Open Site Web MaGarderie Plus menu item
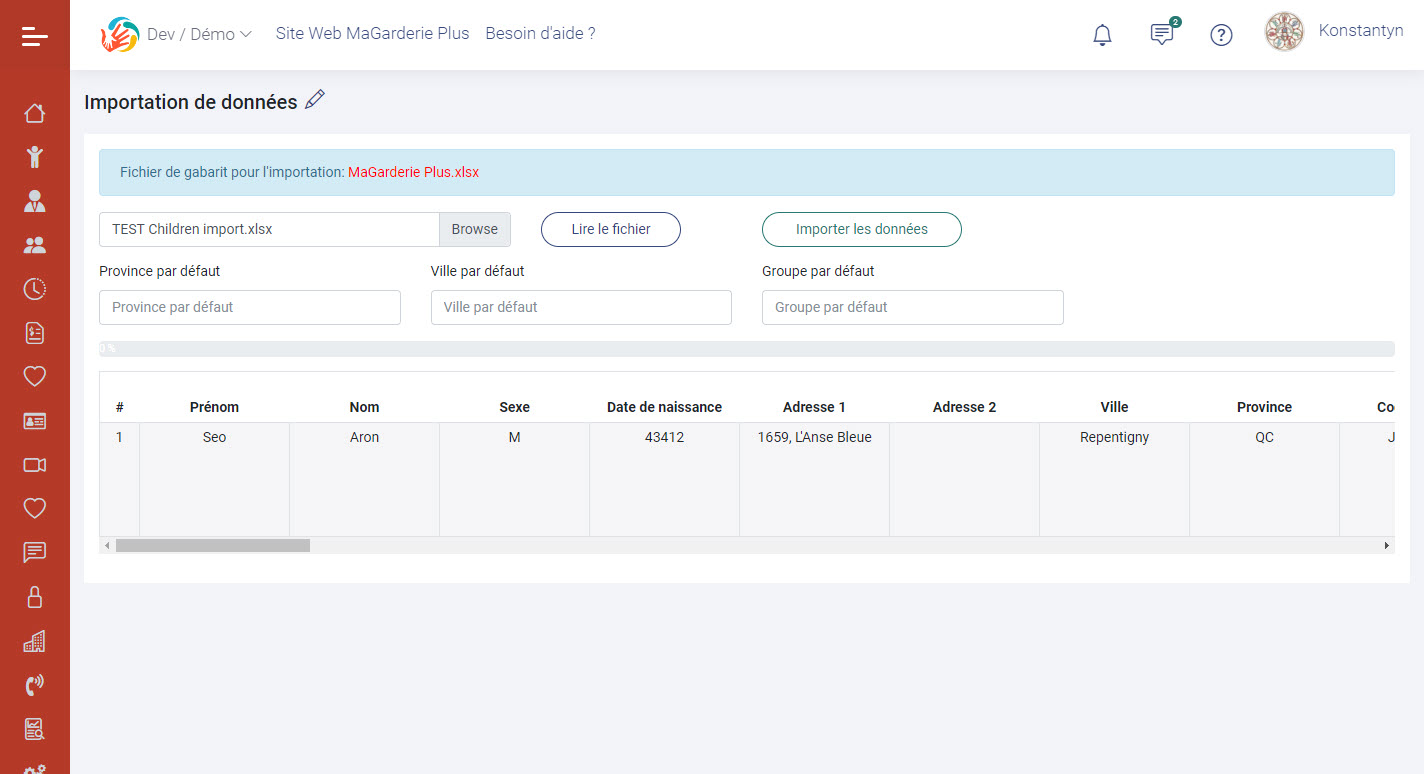 (x=372, y=33)
